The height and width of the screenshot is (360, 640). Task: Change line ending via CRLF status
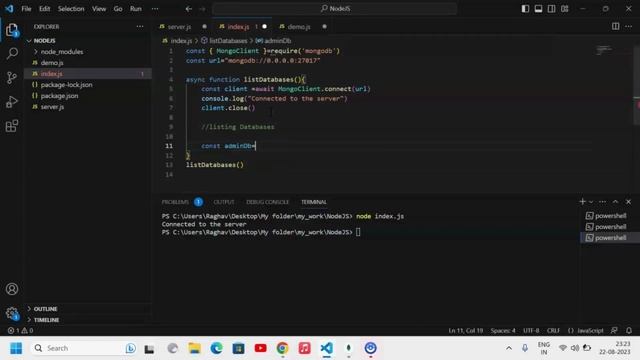click(553, 331)
